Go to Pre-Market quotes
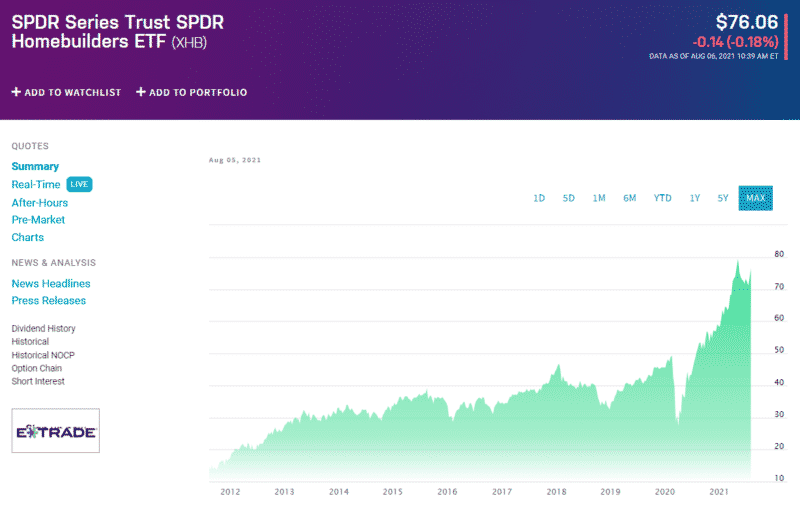Screen dimensions: 800x505 click(38, 220)
